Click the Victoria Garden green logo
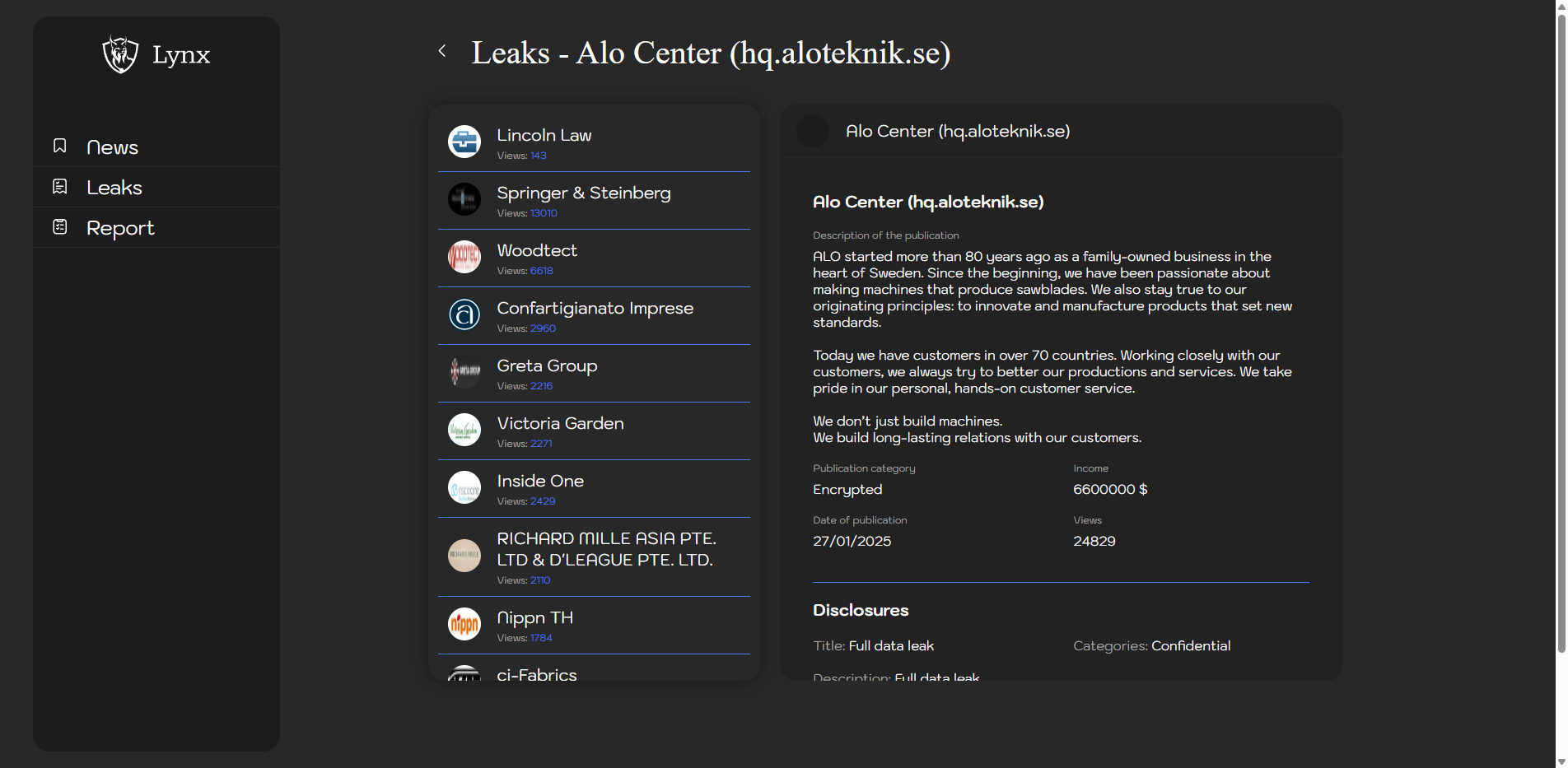Viewport: 1568px width, 768px height. [464, 430]
